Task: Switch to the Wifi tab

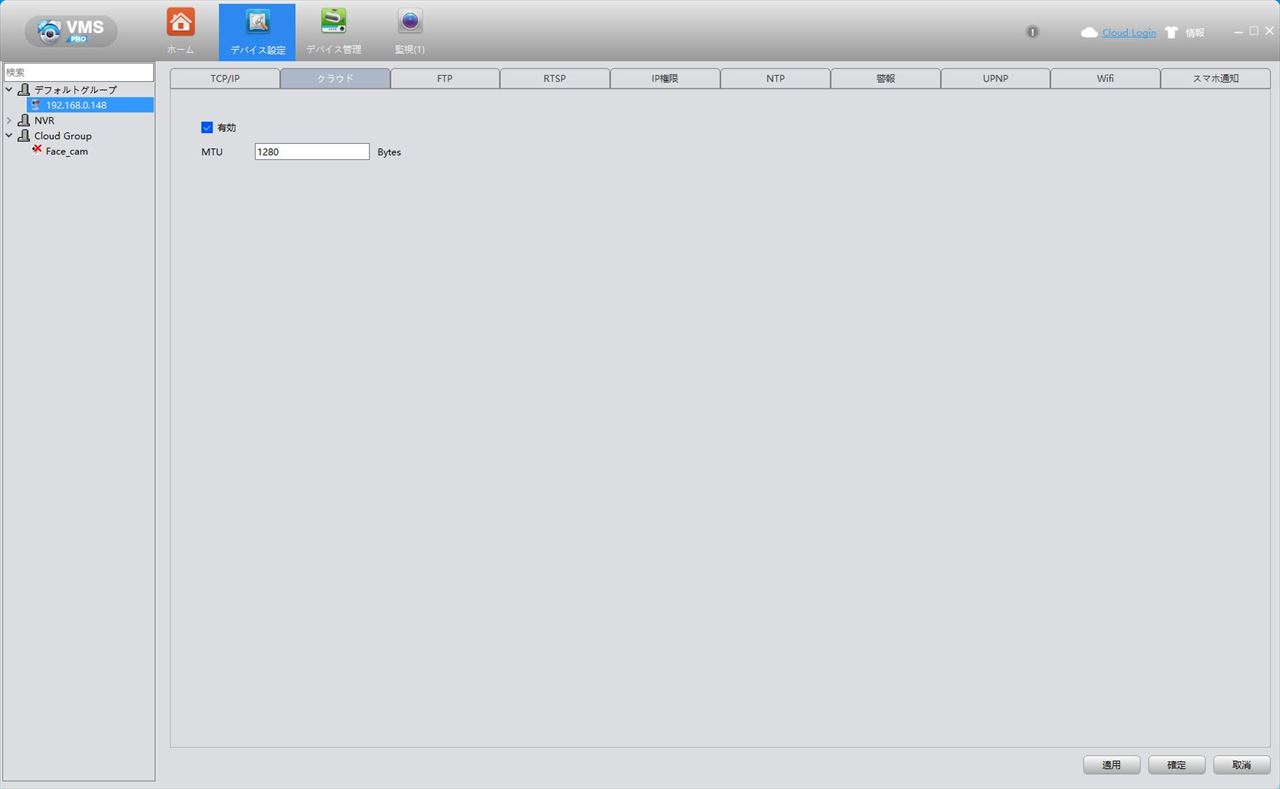Action: pos(1105,78)
